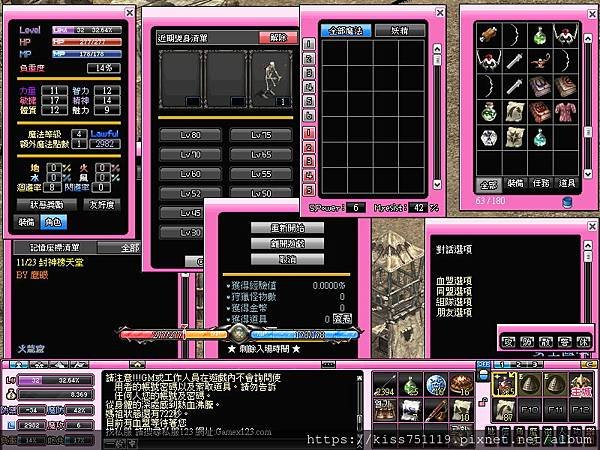Click dialogue window scrollbar up arrow
This screenshot has height=450, width=600.
pos(588,245)
